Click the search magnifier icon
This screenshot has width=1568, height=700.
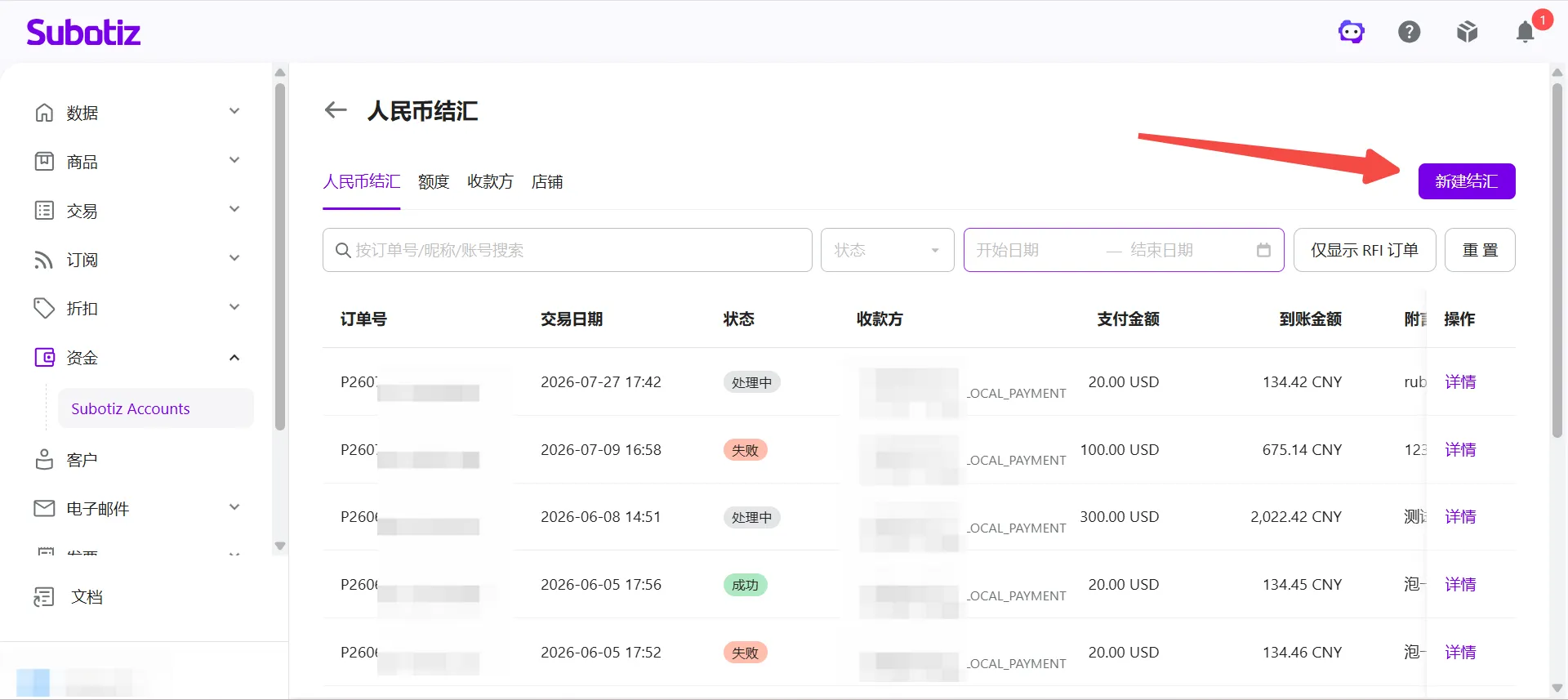click(343, 250)
